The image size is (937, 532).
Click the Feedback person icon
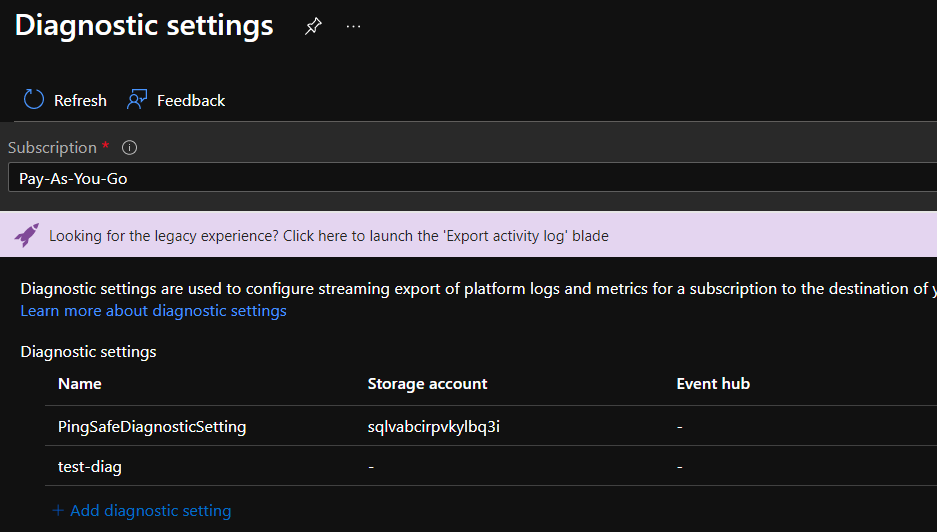pyautogui.click(x=137, y=100)
